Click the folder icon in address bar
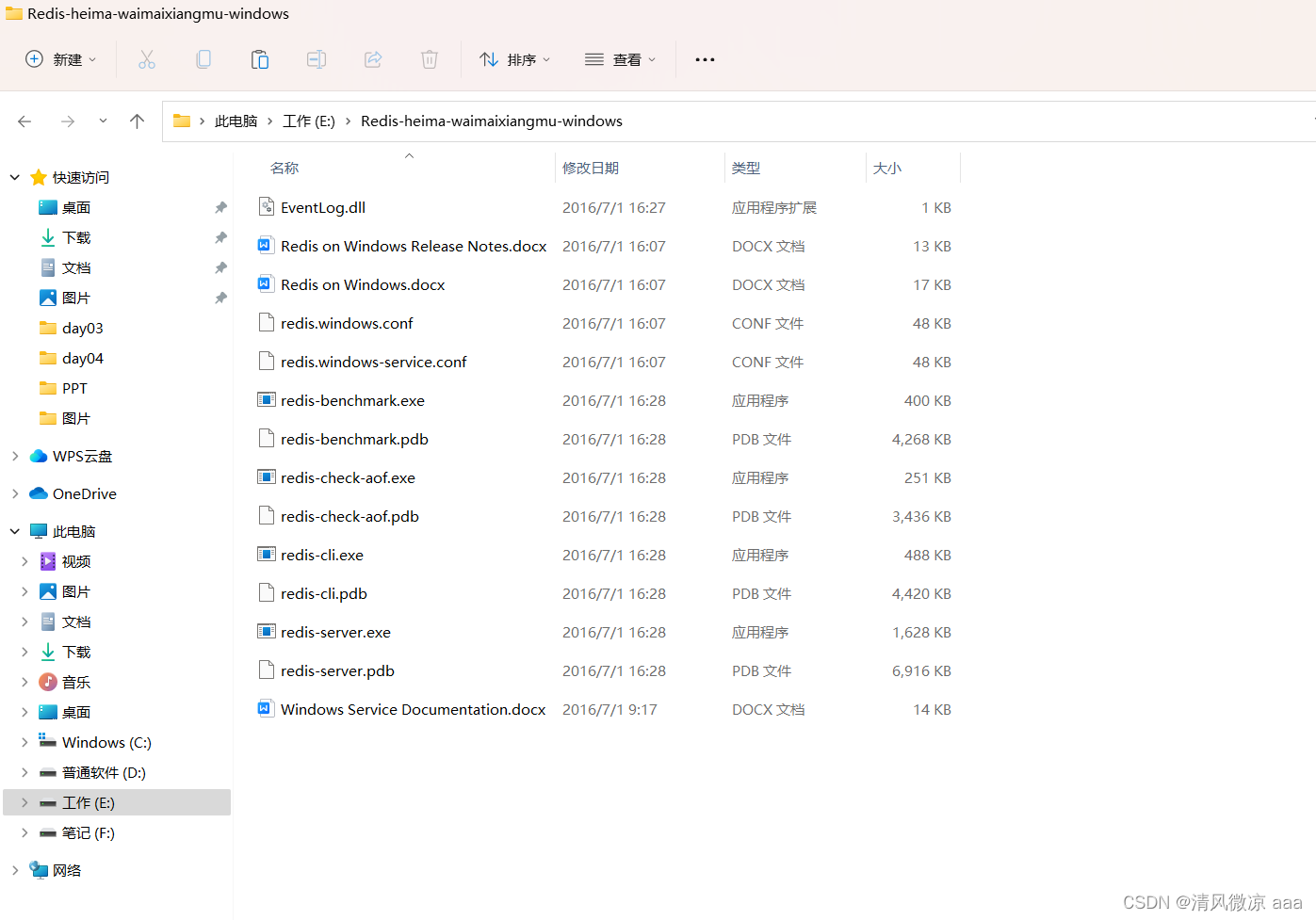Screen dimensions: 1316x920 click(182, 121)
